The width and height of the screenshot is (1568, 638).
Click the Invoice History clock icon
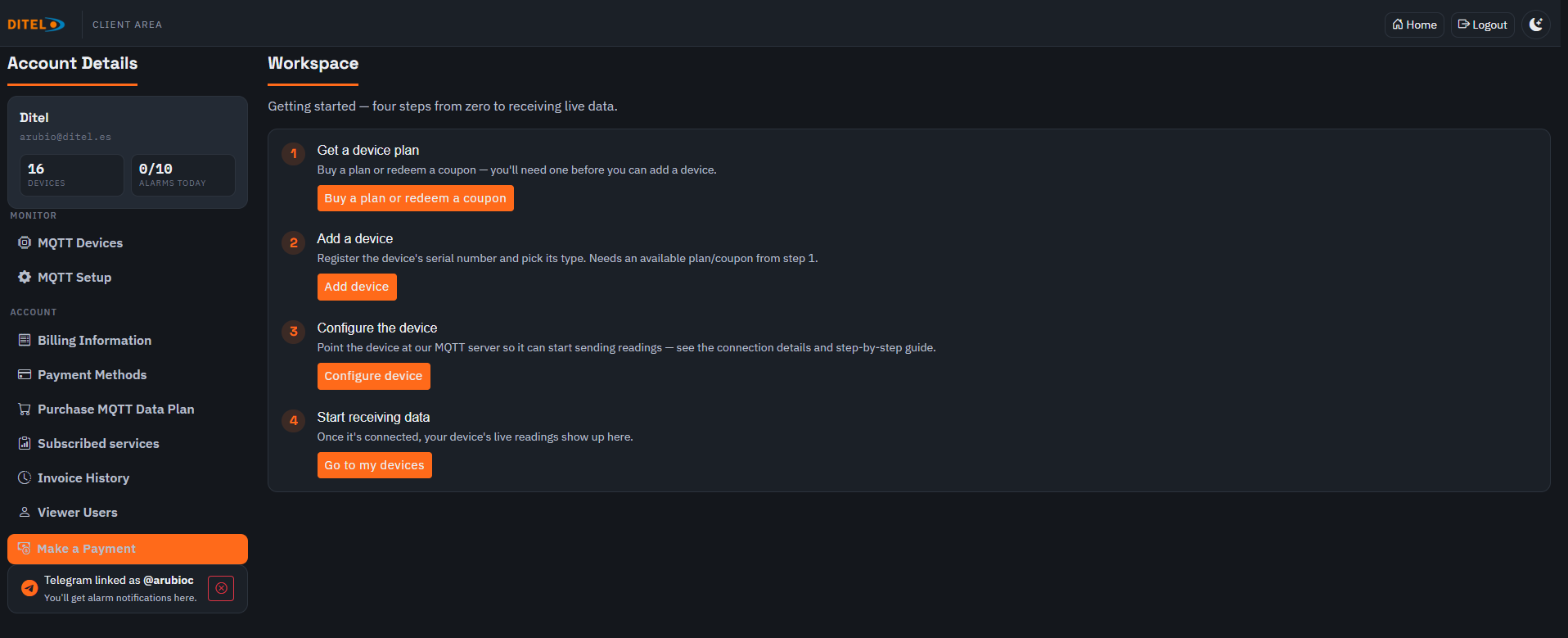pos(25,477)
